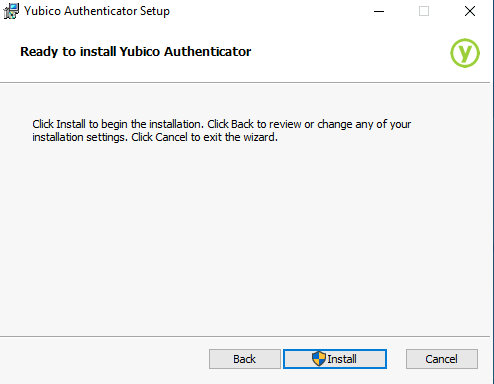Open the installer system menu icon in title bar
This screenshot has height=384, width=494.
pyautogui.click(x=11, y=11)
